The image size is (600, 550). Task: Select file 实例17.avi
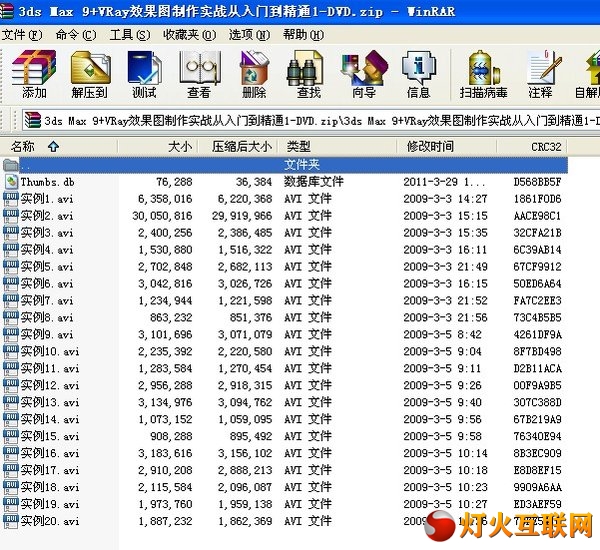(x=50, y=470)
